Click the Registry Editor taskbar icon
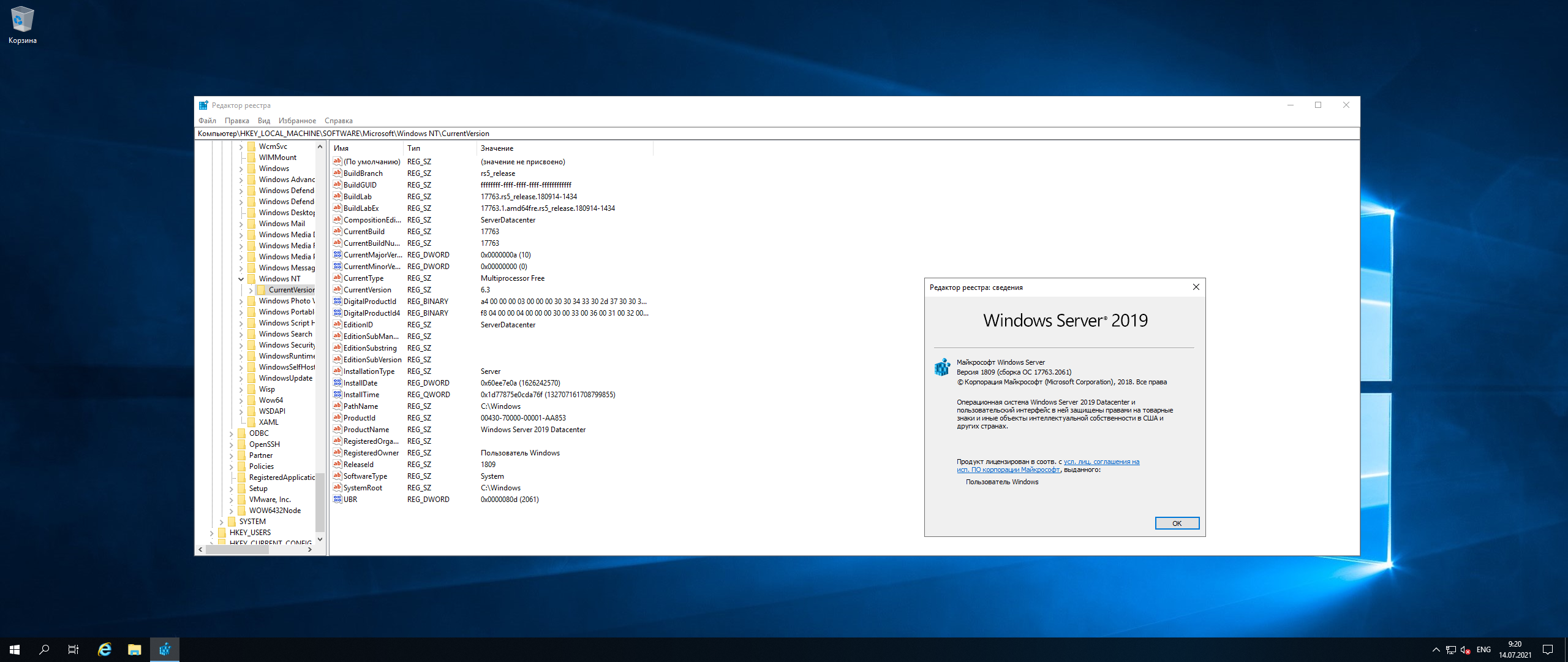This screenshot has height=662, width=1568. 165,650
